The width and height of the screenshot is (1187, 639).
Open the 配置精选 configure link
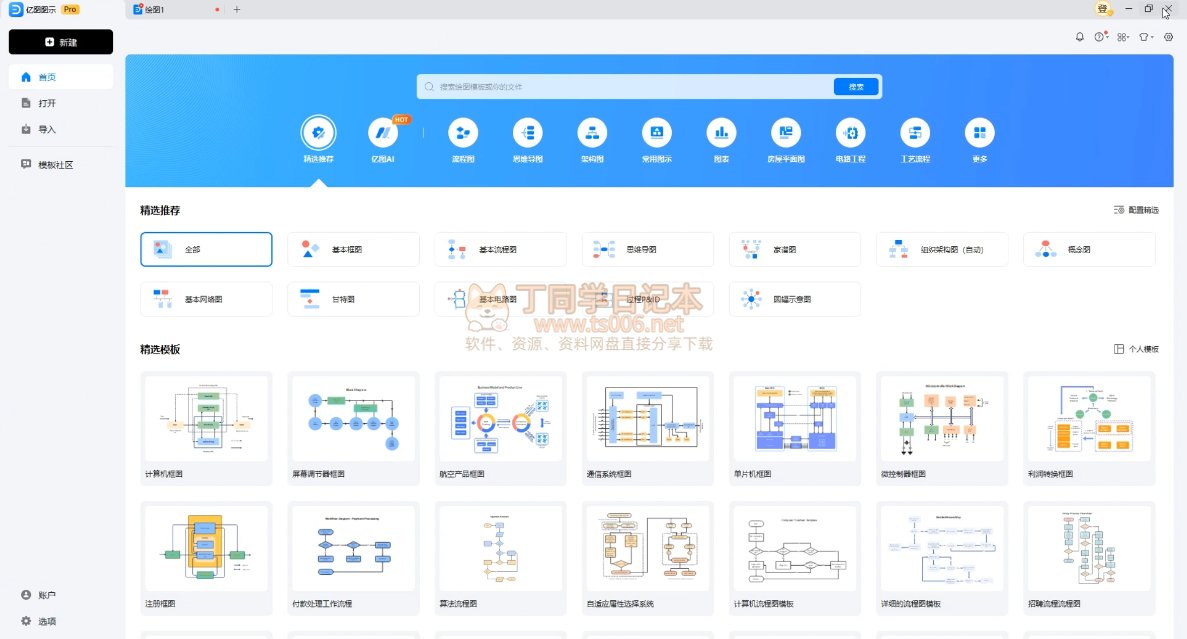pyautogui.click(x=1136, y=210)
